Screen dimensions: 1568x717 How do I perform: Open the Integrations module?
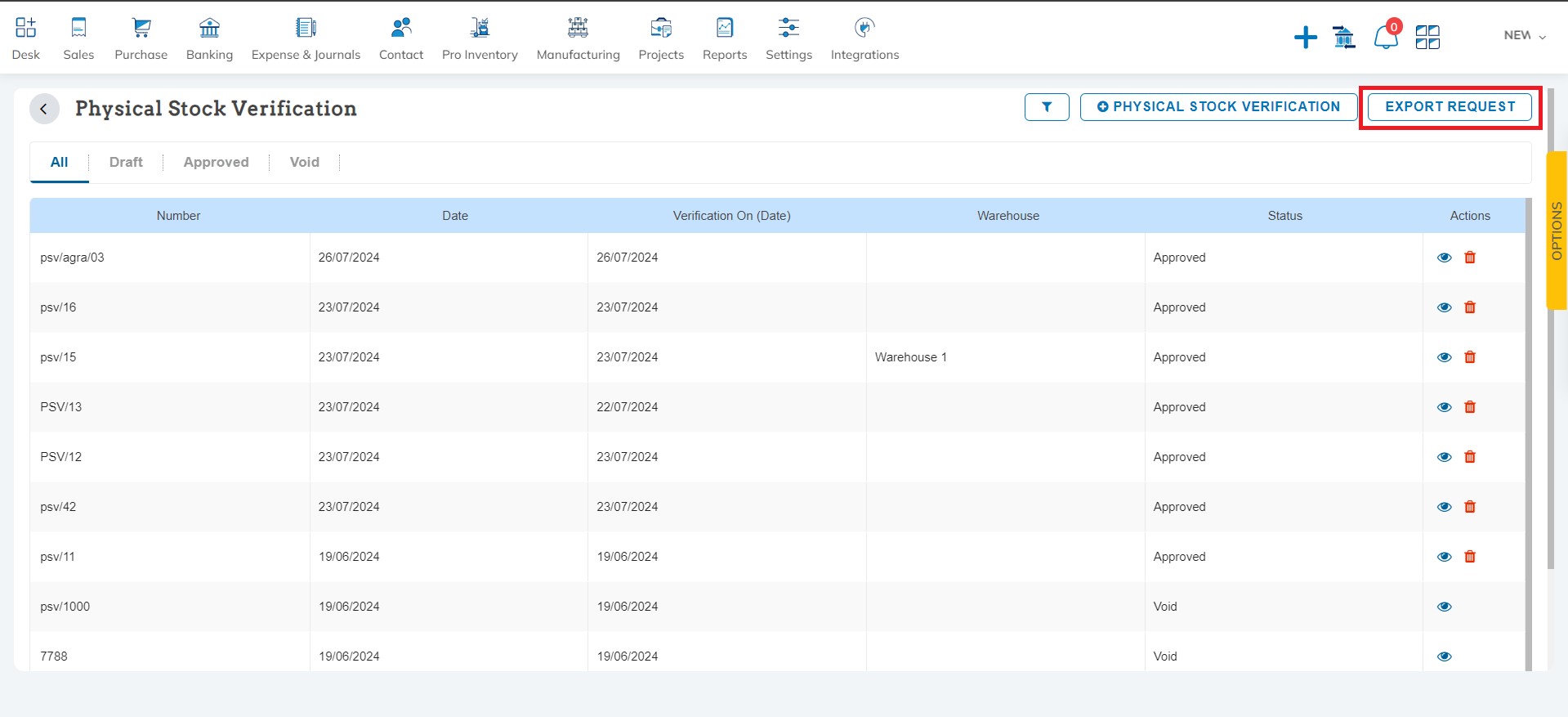[864, 38]
